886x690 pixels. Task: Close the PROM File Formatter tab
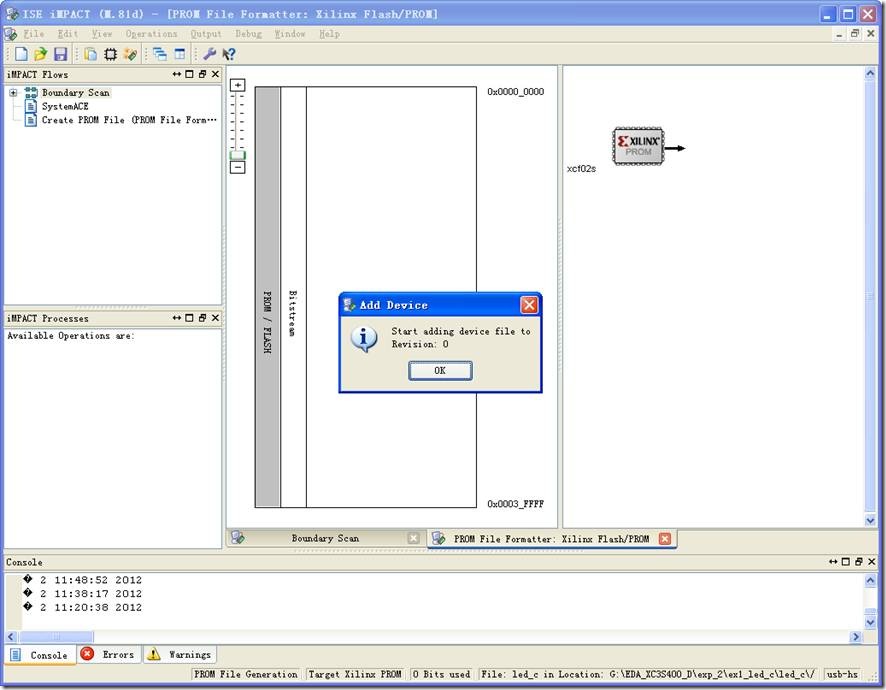[663, 539]
